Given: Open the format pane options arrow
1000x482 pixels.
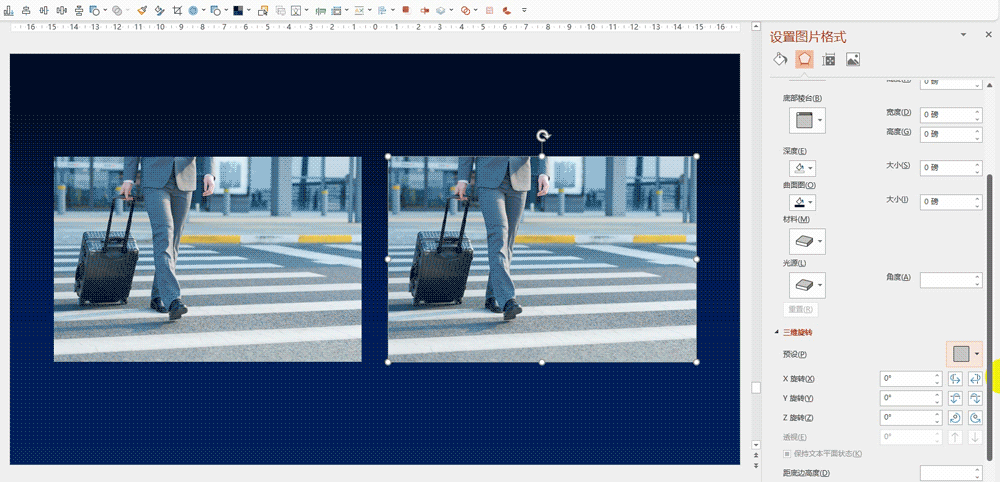Looking at the screenshot, I should click(x=963, y=35).
